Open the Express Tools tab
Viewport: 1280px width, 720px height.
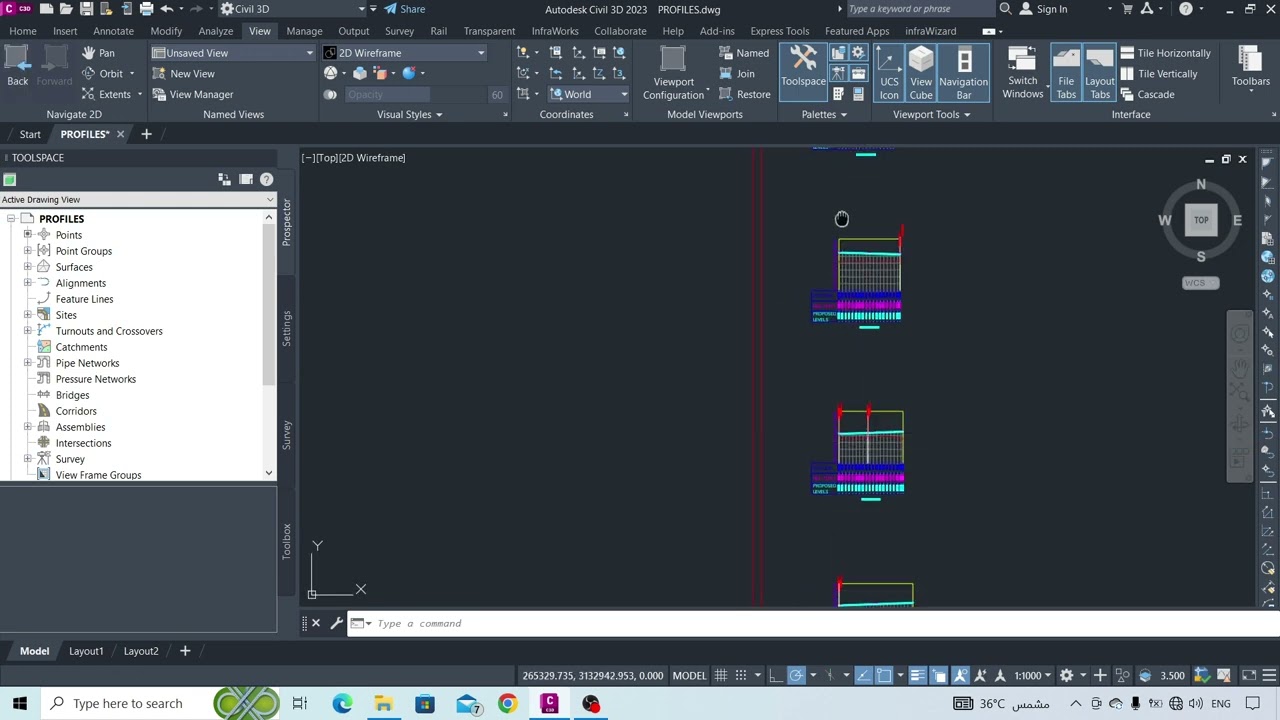tap(780, 31)
